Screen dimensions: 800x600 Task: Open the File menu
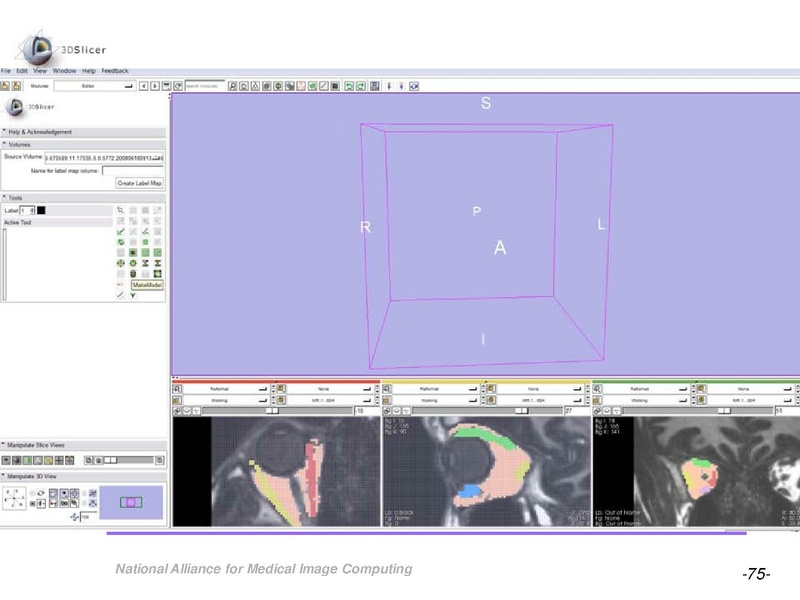click(x=6, y=71)
